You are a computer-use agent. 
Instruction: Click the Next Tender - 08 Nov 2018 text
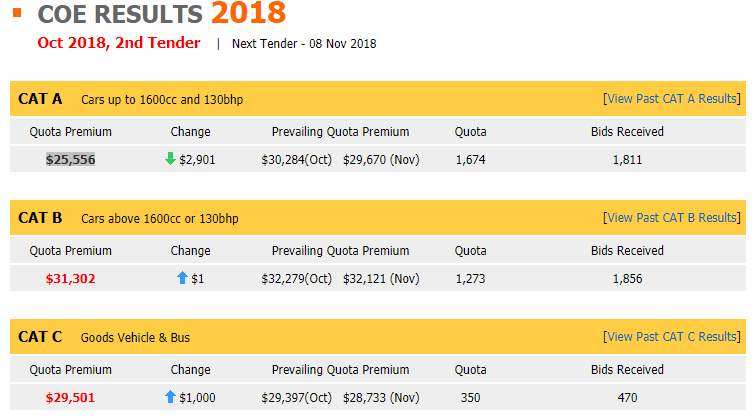pos(304,44)
